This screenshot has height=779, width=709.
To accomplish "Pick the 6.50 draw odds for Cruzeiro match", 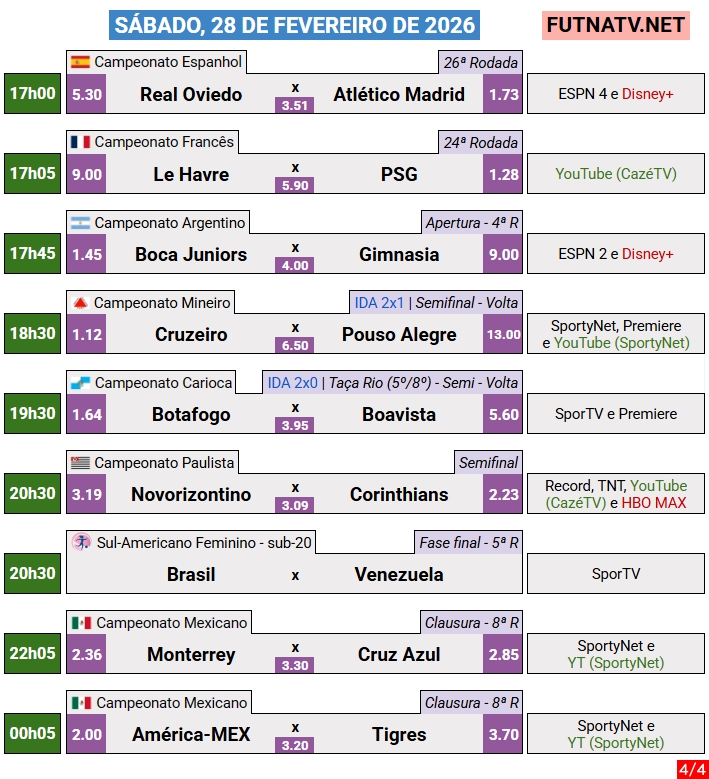I will (295, 345).
